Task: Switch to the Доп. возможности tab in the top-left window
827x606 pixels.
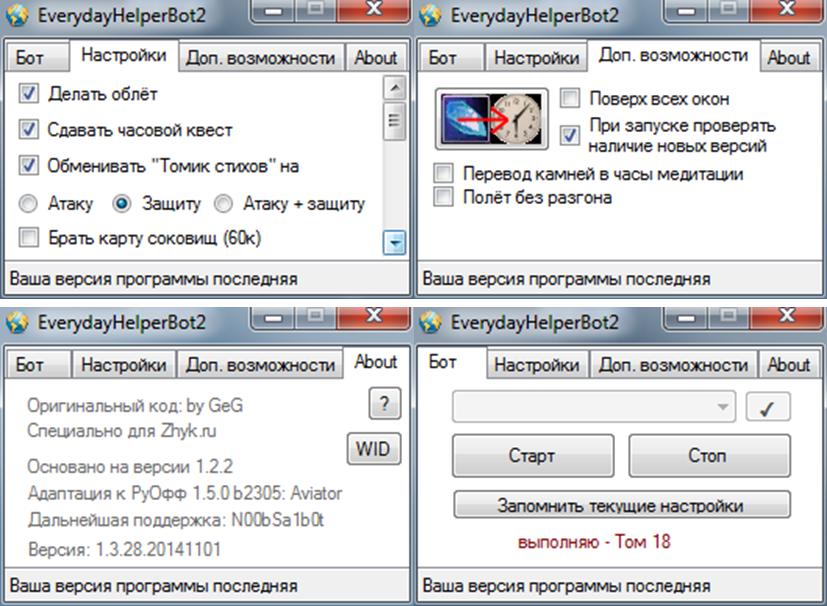Action: coord(261,57)
